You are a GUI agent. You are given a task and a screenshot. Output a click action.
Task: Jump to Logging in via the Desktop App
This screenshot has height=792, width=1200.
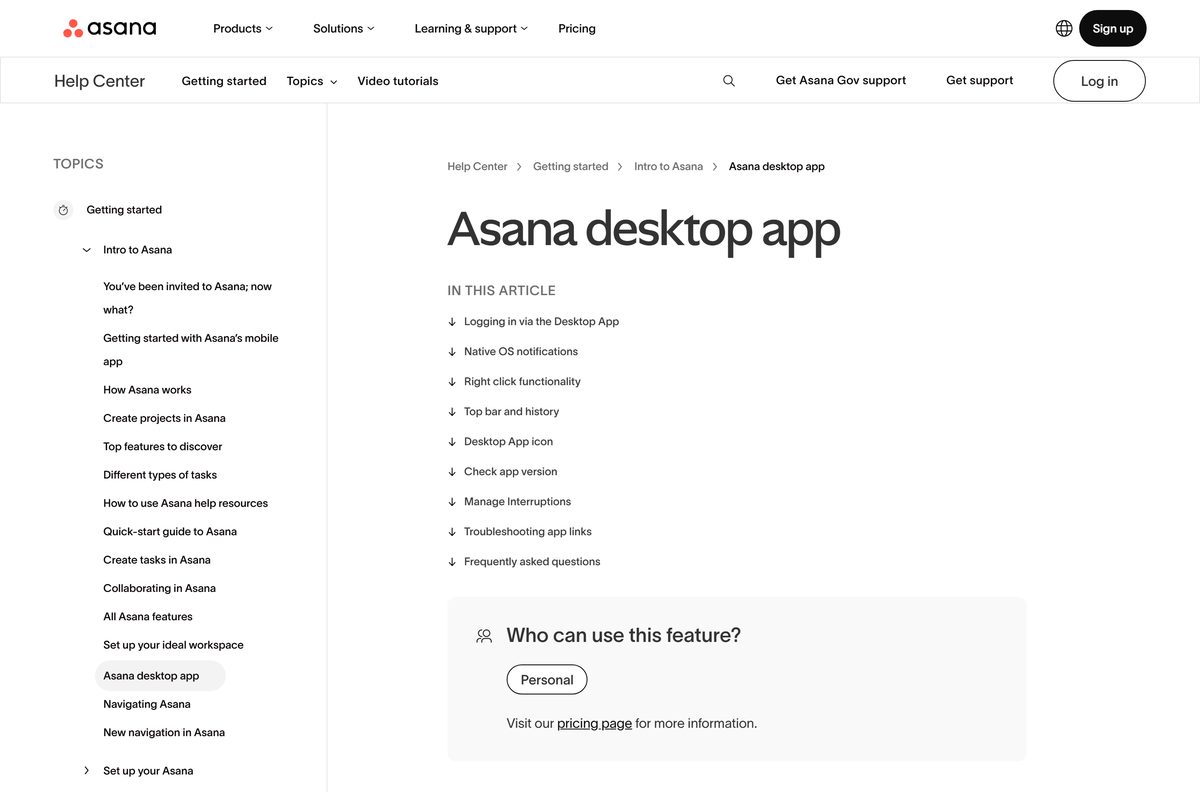(541, 322)
